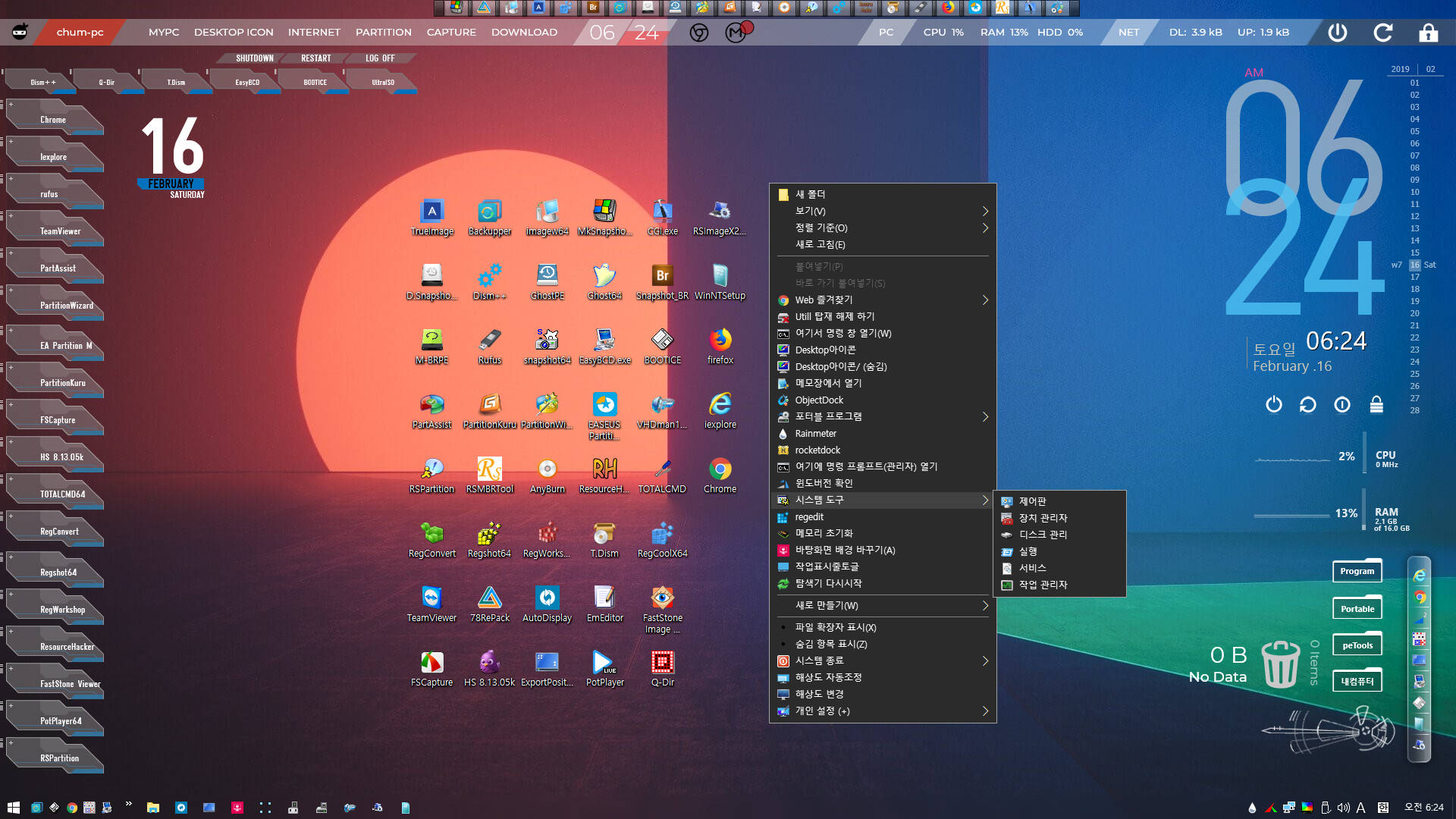
Task: Open the Rufus desktop icon
Action: coord(489,347)
